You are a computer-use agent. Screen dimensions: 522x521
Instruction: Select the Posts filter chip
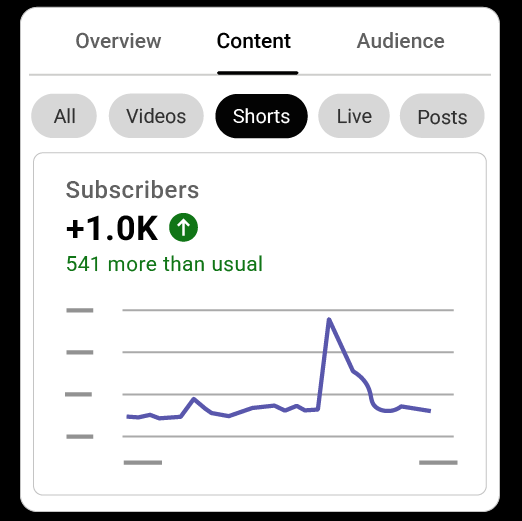point(442,116)
